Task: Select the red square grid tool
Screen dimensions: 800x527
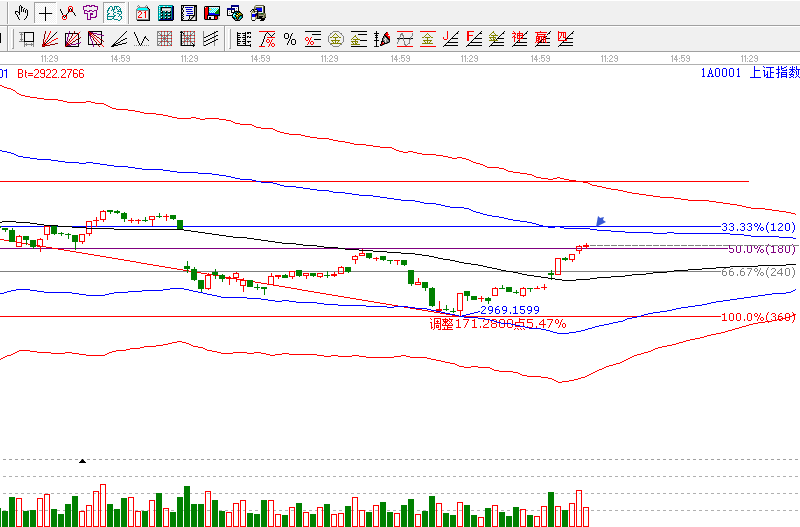Action: [165, 39]
